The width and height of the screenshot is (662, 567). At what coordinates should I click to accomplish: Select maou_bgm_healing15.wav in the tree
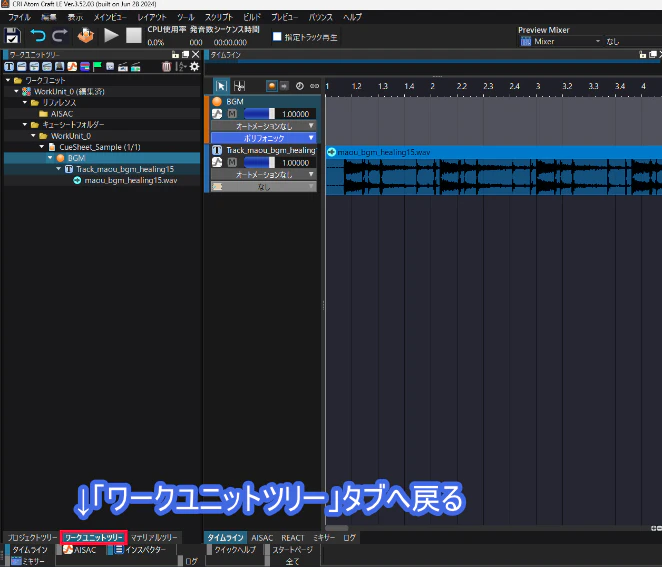coord(130,180)
